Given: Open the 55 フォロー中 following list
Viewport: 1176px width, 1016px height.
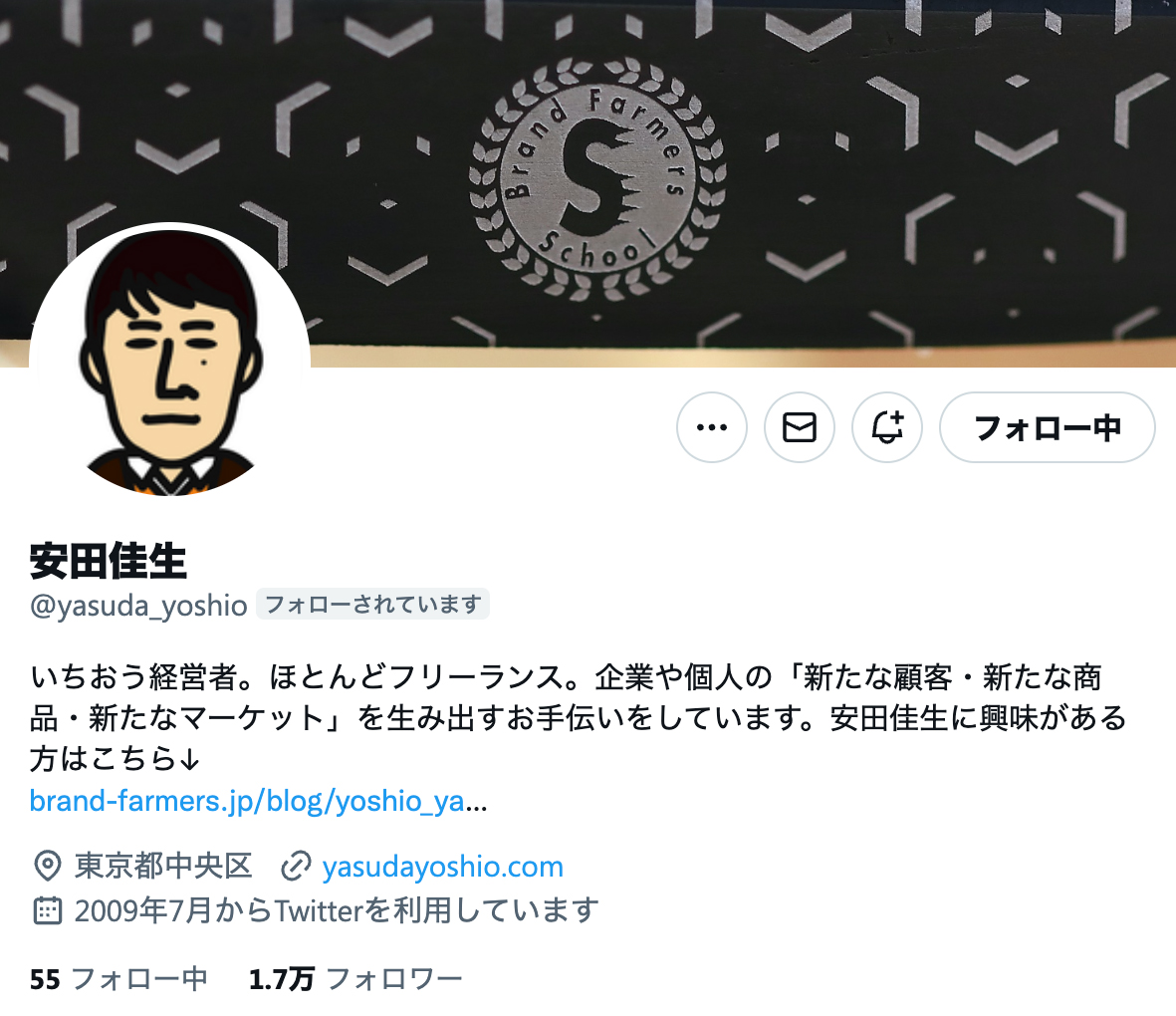Looking at the screenshot, I should (x=118, y=979).
